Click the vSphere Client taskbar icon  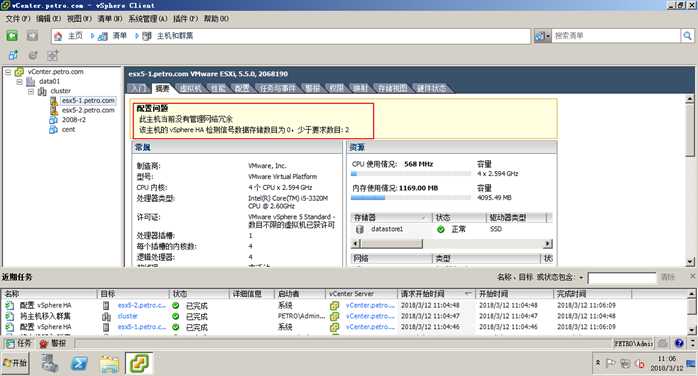pyautogui.click(x=139, y=363)
